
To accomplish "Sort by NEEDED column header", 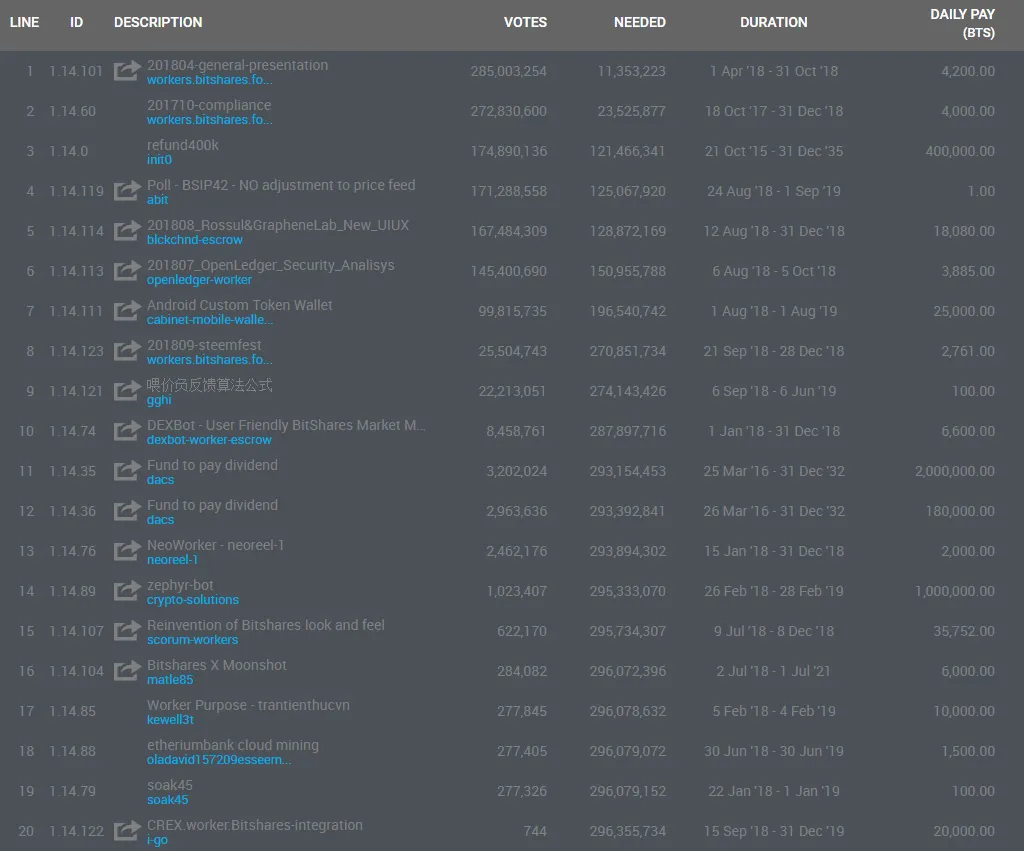I will [639, 22].
